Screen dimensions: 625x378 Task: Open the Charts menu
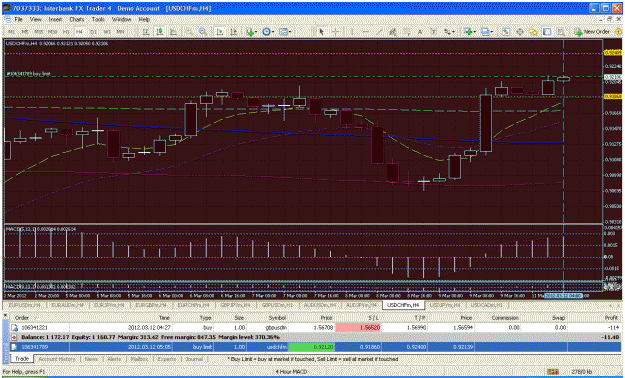pyautogui.click(x=77, y=19)
